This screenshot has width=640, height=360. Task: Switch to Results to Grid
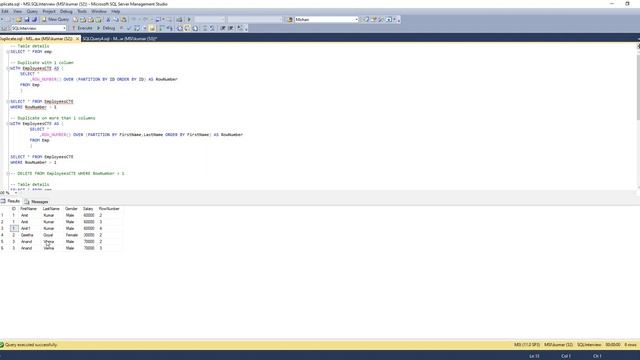(187, 28)
